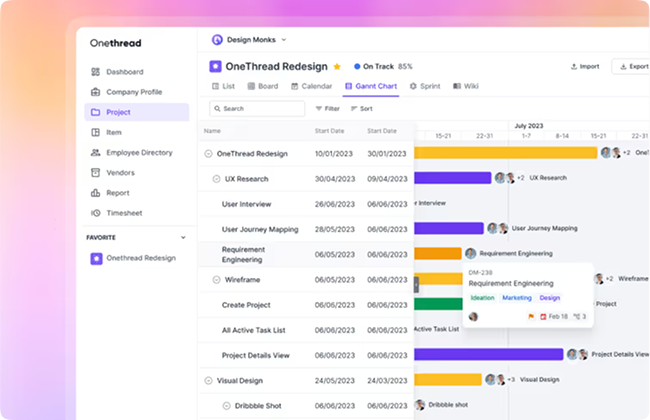Collapse the Favorite section chevron

[x=183, y=238]
